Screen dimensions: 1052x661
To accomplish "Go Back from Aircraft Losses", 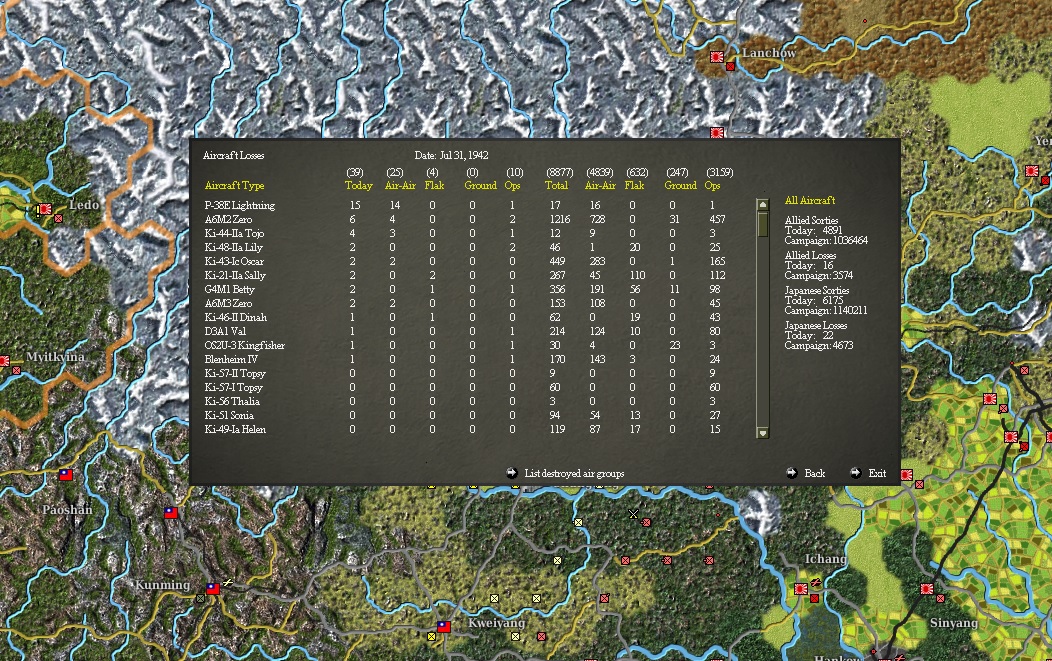I will pyautogui.click(x=814, y=473).
